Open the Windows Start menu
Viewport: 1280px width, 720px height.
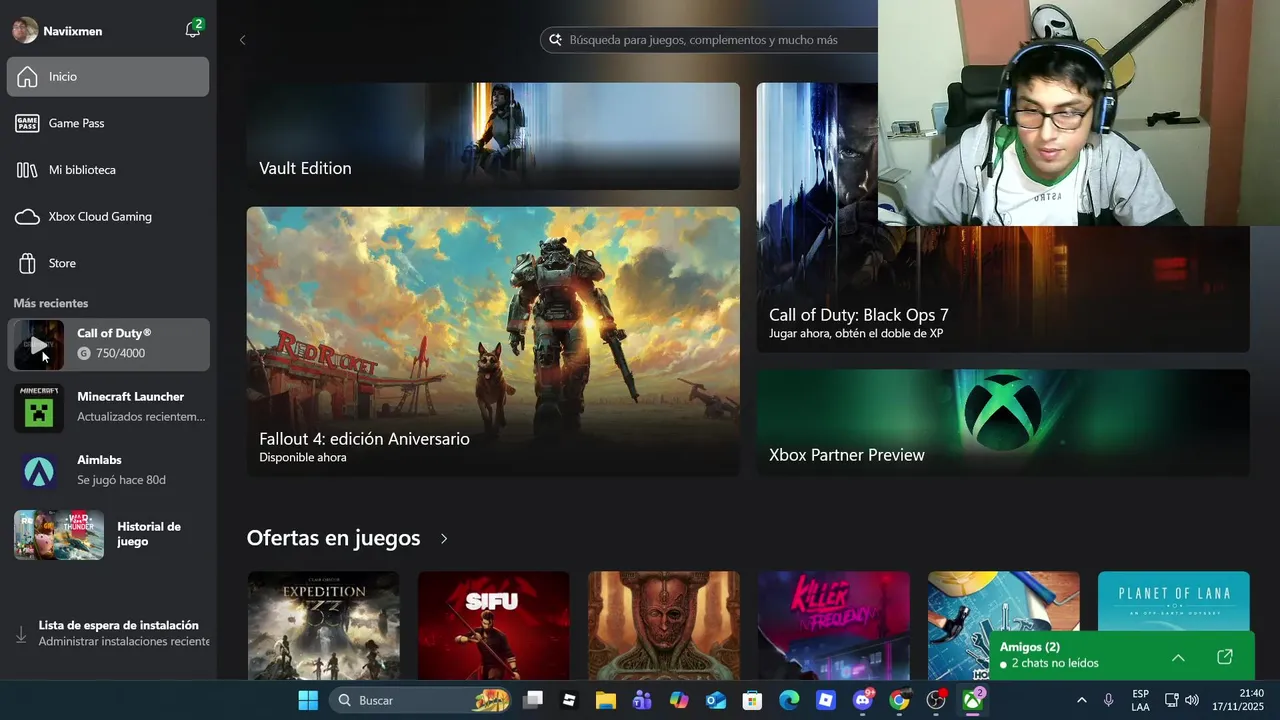pos(308,700)
